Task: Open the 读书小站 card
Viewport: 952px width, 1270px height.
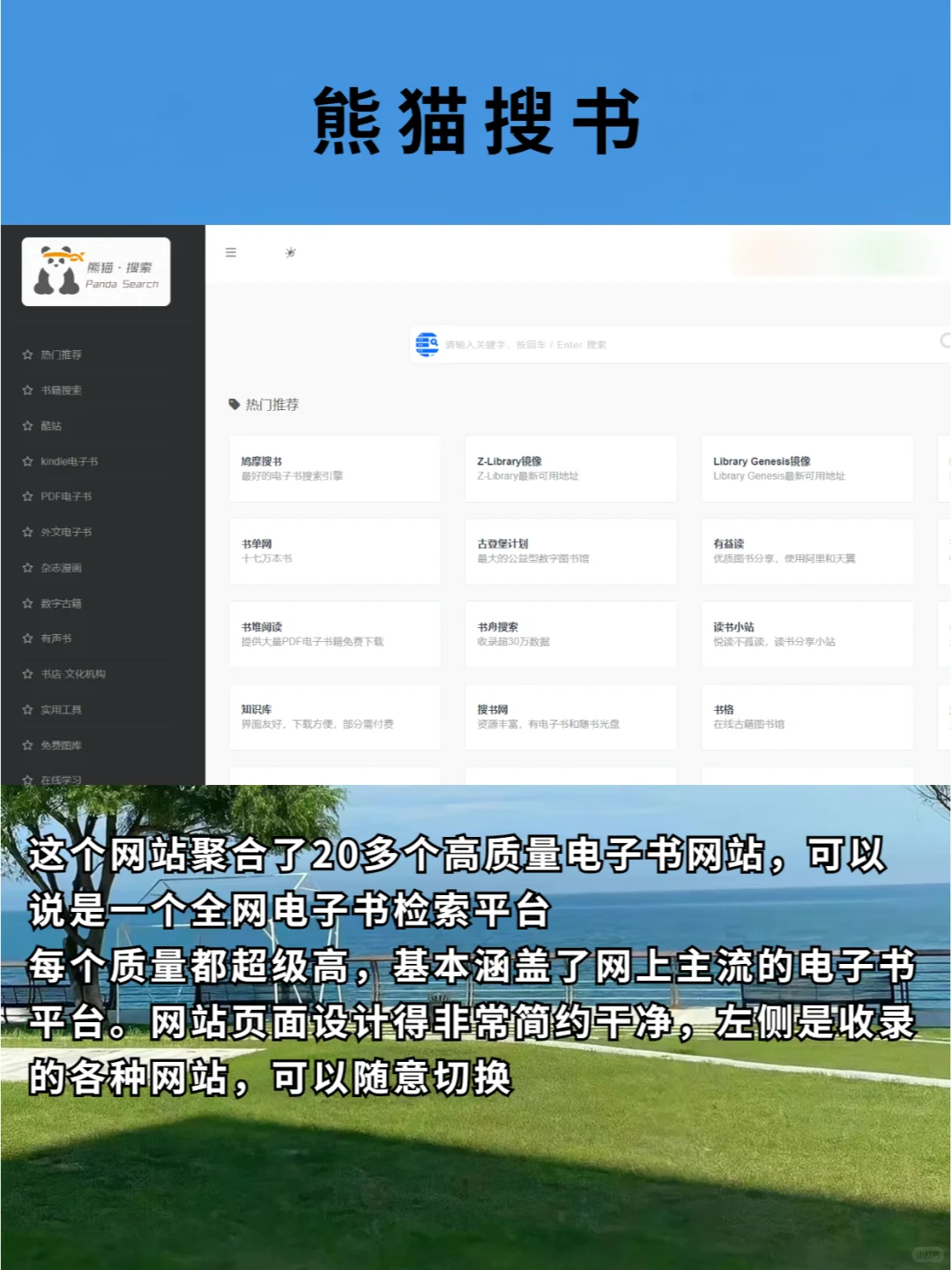Action: point(807,634)
